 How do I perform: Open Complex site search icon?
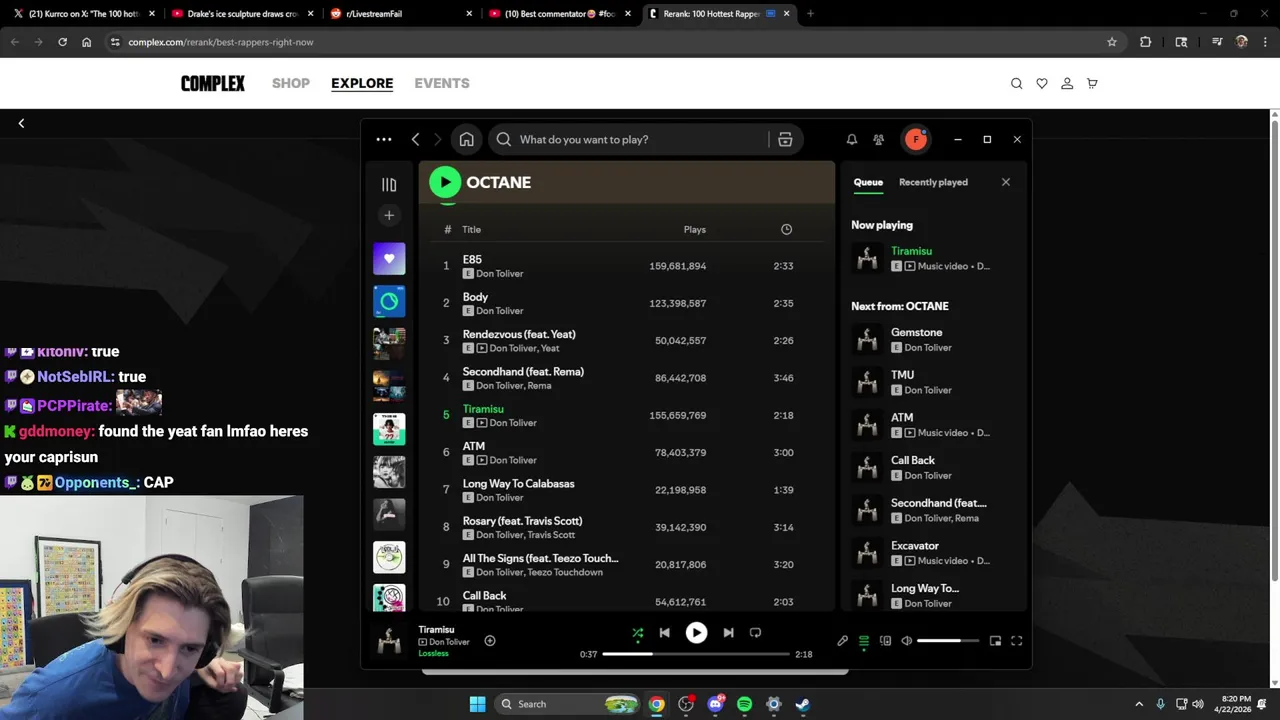(x=1016, y=84)
